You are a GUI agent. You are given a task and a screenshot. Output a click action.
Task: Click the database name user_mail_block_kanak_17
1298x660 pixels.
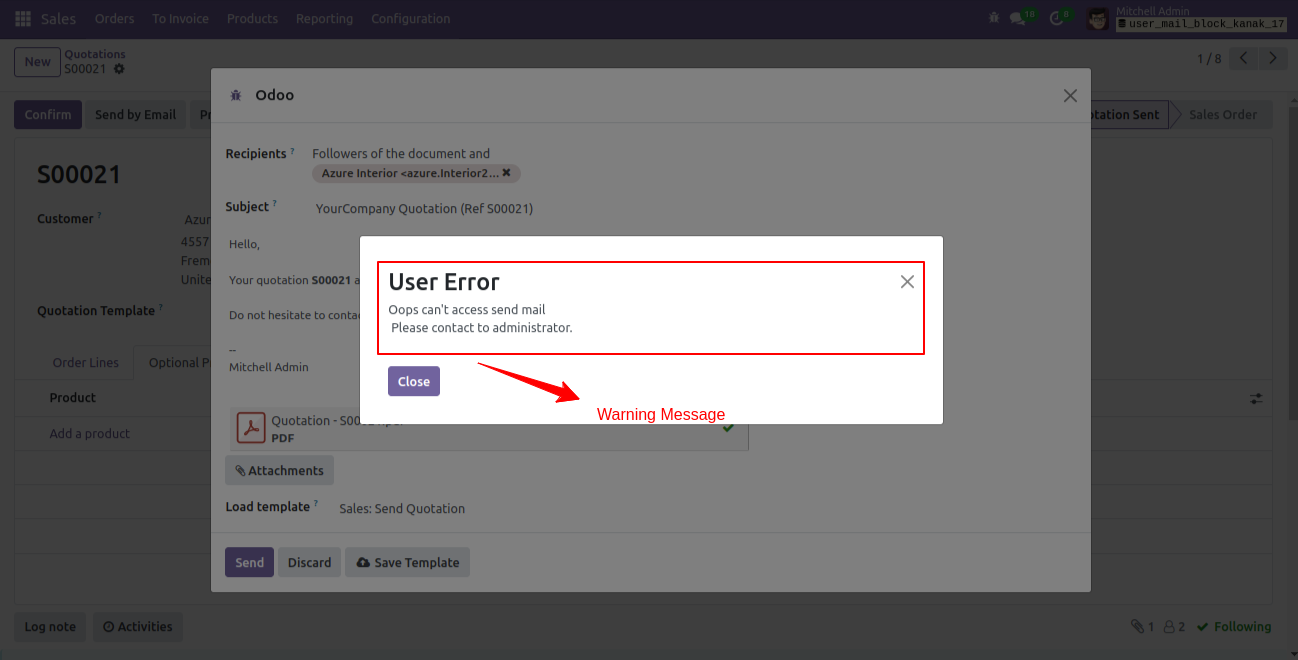1200,24
